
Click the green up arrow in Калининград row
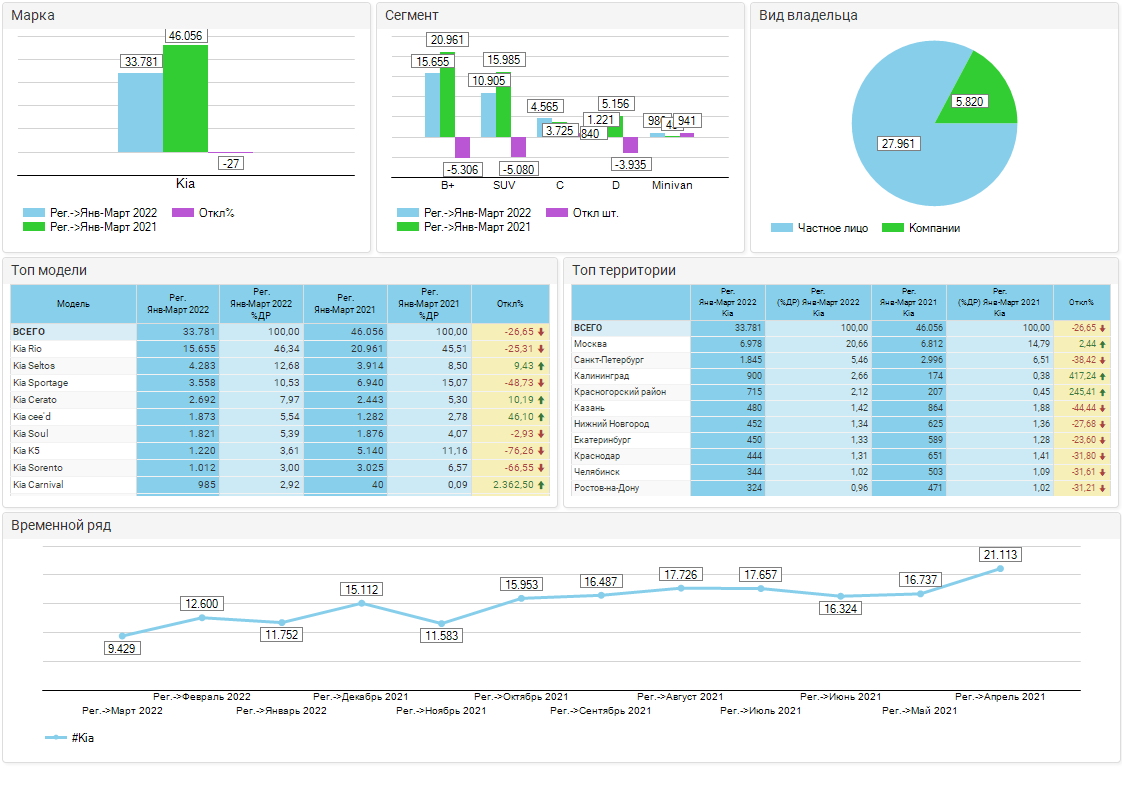(1103, 376)
